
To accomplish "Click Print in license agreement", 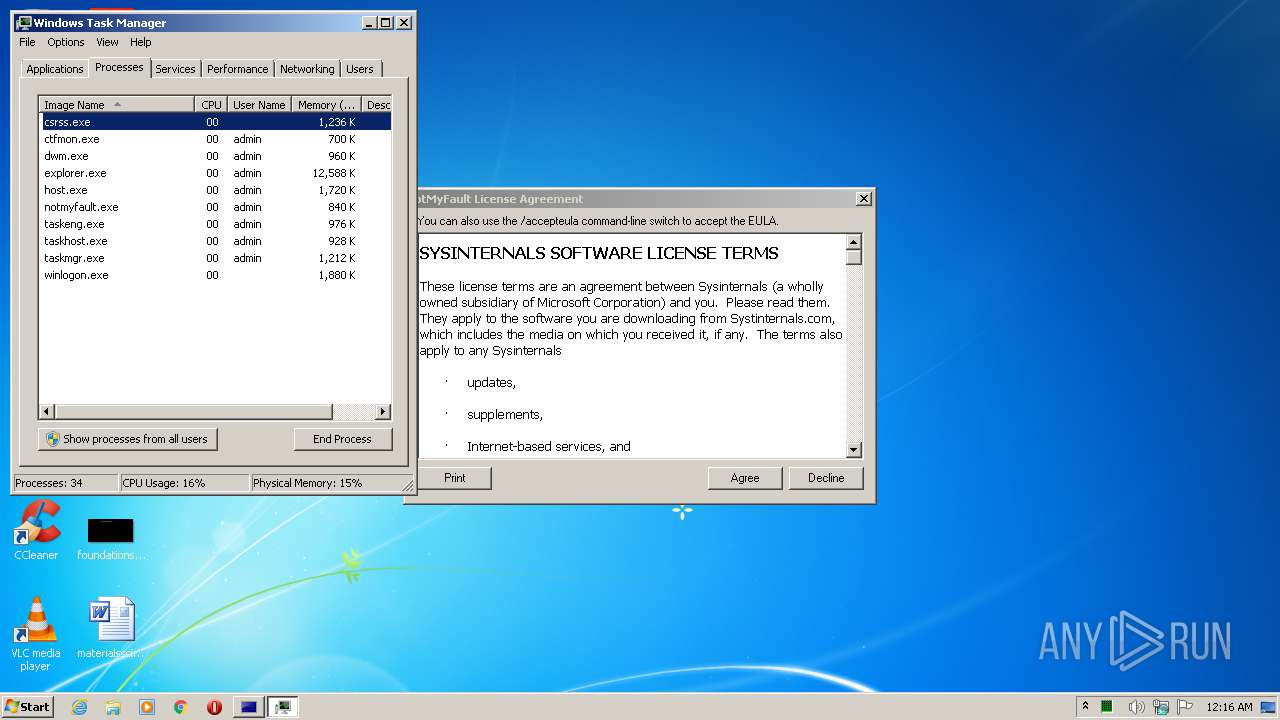I will (x=454, y=478).
